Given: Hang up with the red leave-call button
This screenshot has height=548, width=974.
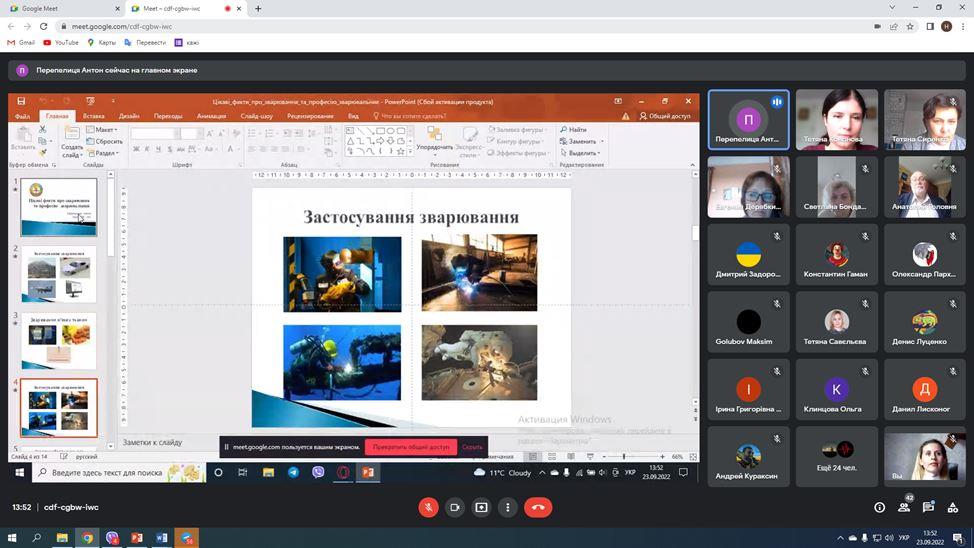Looking at the screenshot, I should point(538,508).
